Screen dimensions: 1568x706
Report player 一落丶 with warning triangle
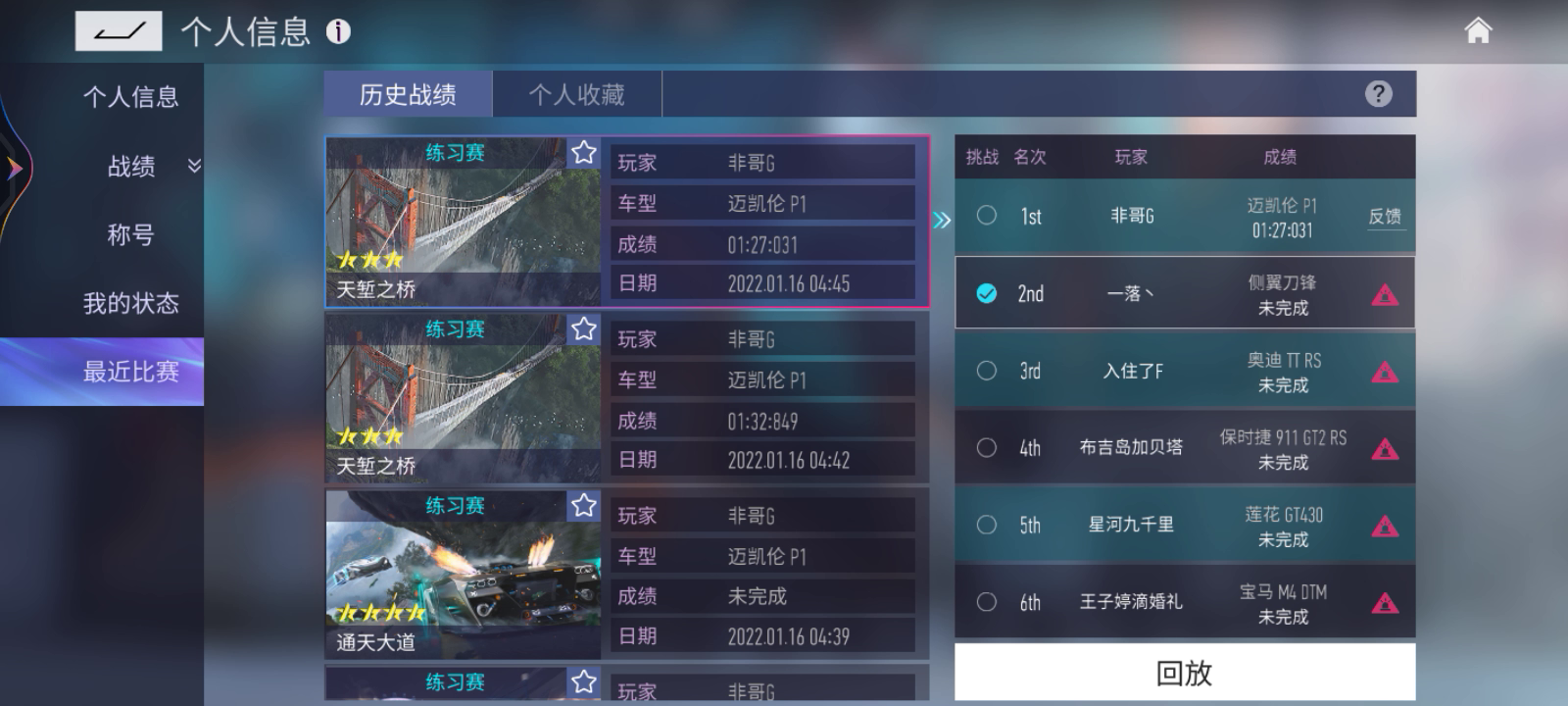coord(1385,295)
